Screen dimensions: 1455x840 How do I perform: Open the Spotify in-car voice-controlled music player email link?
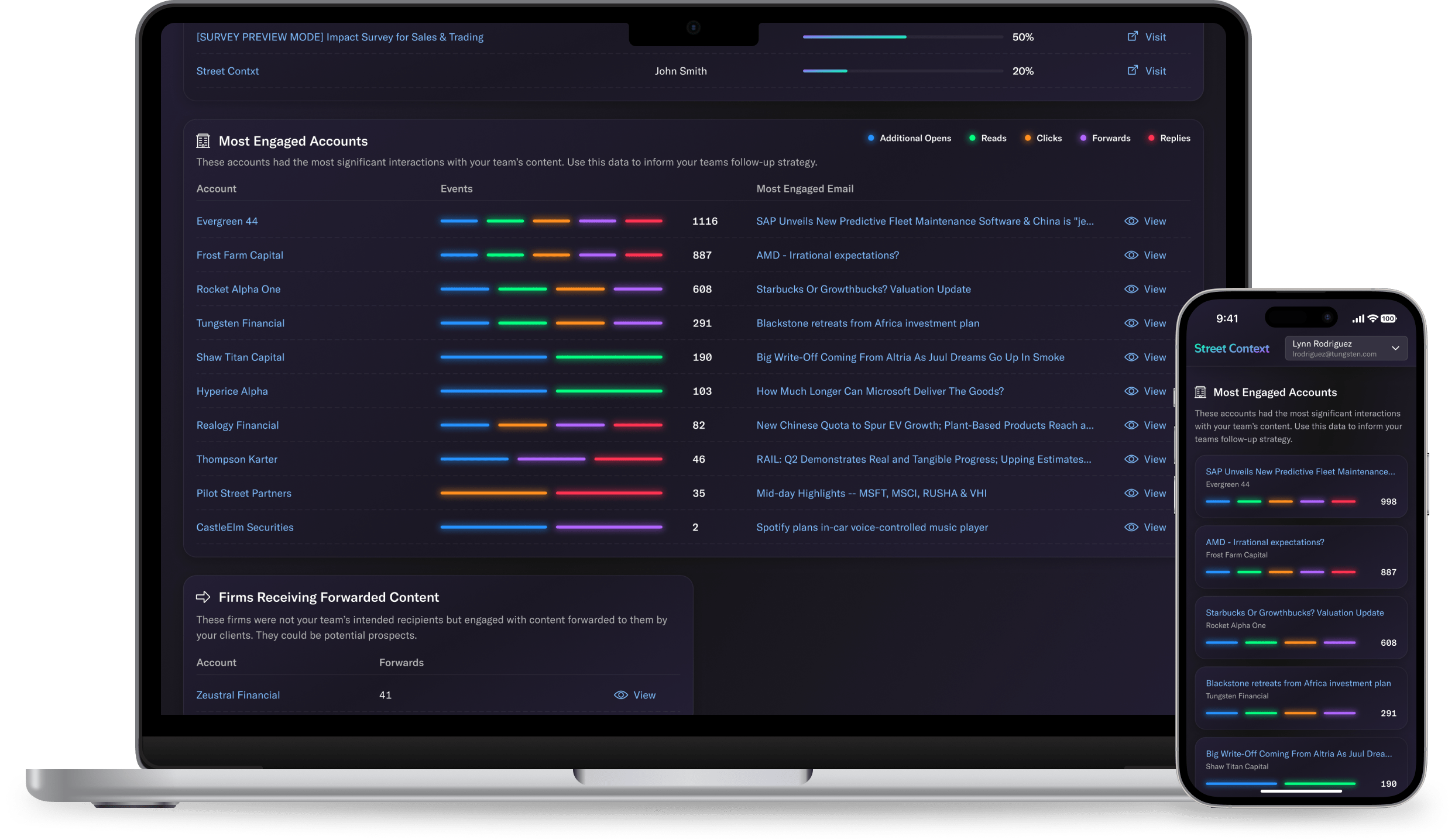pos(871,527)
